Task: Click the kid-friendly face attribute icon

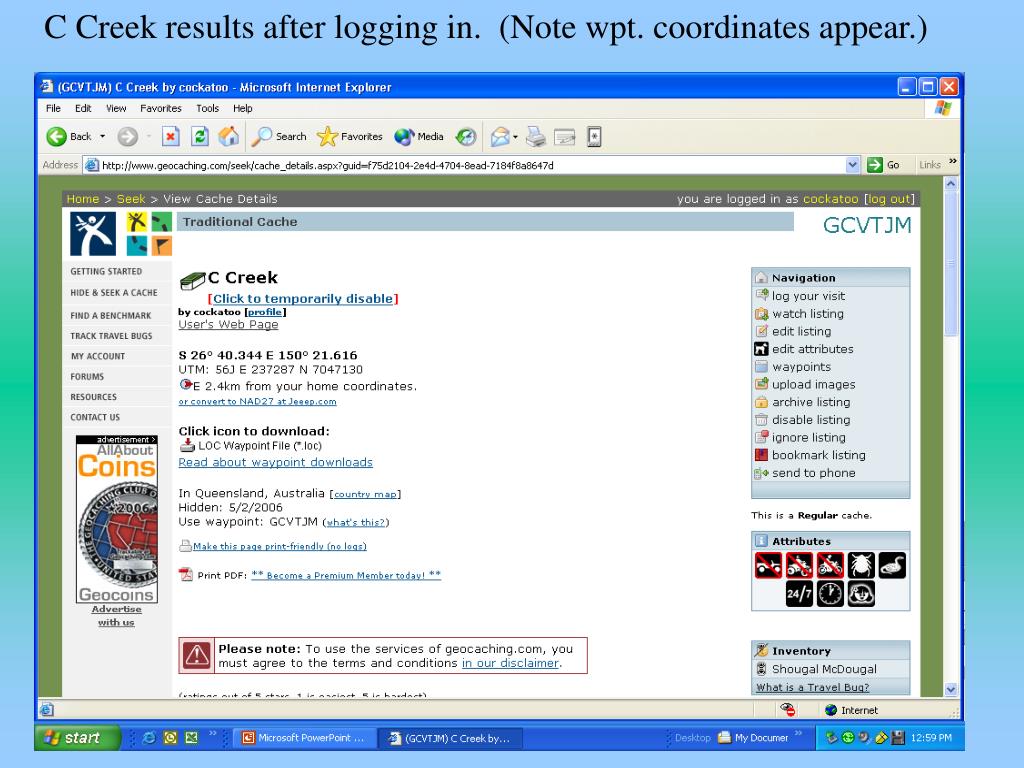Action: coord(861,594)
